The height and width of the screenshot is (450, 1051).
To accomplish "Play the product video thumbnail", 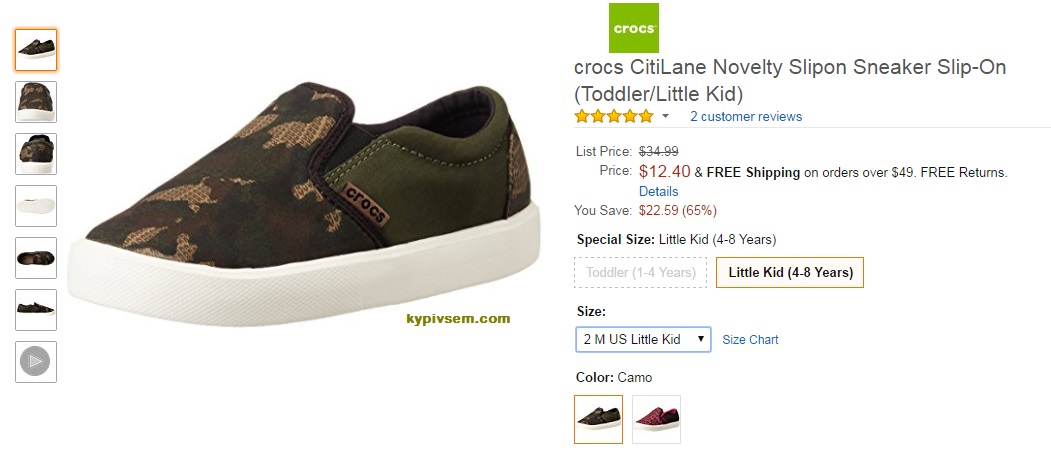I will 36,362.
